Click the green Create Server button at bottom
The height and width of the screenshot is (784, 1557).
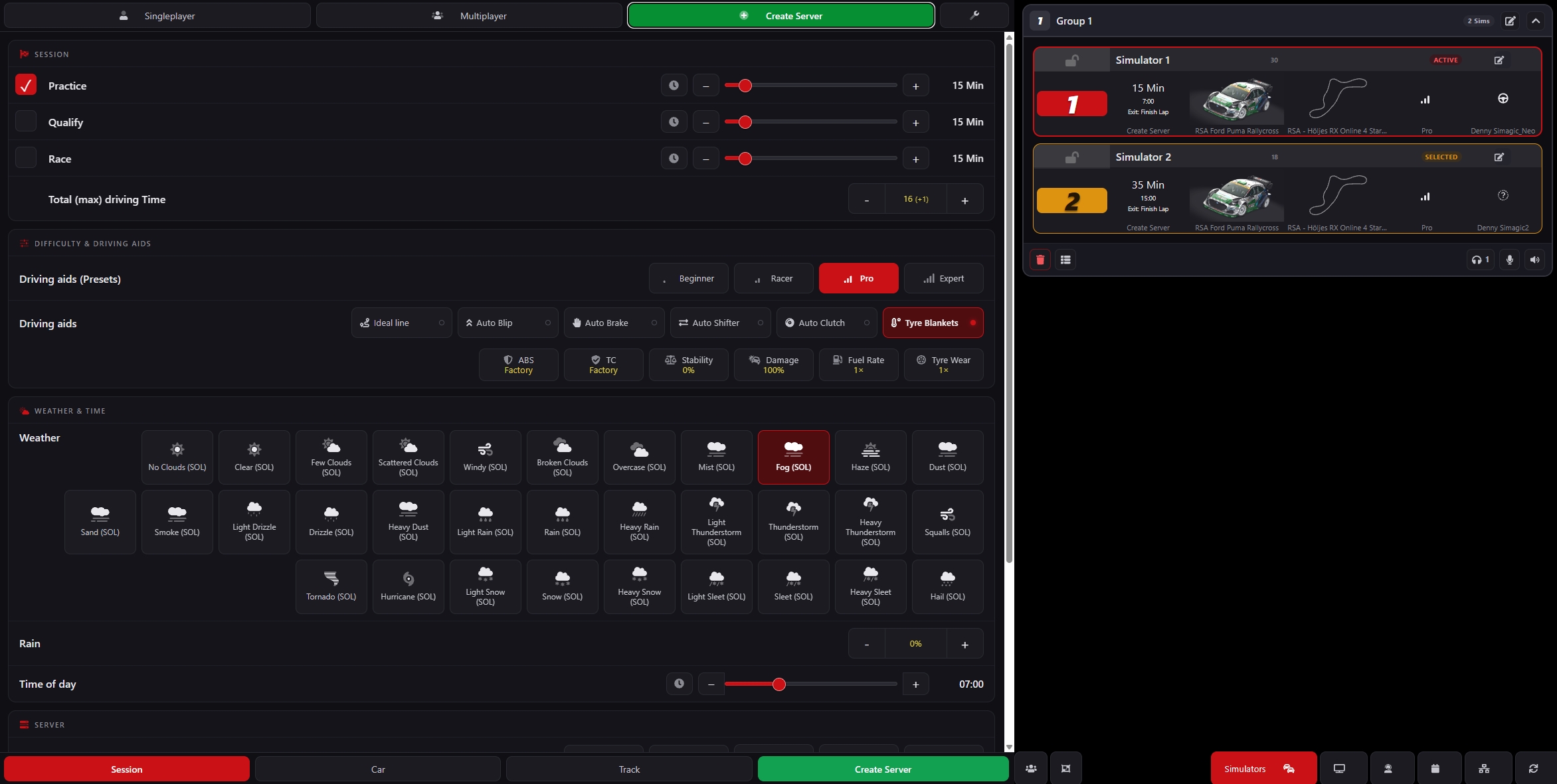coord(883,769)
